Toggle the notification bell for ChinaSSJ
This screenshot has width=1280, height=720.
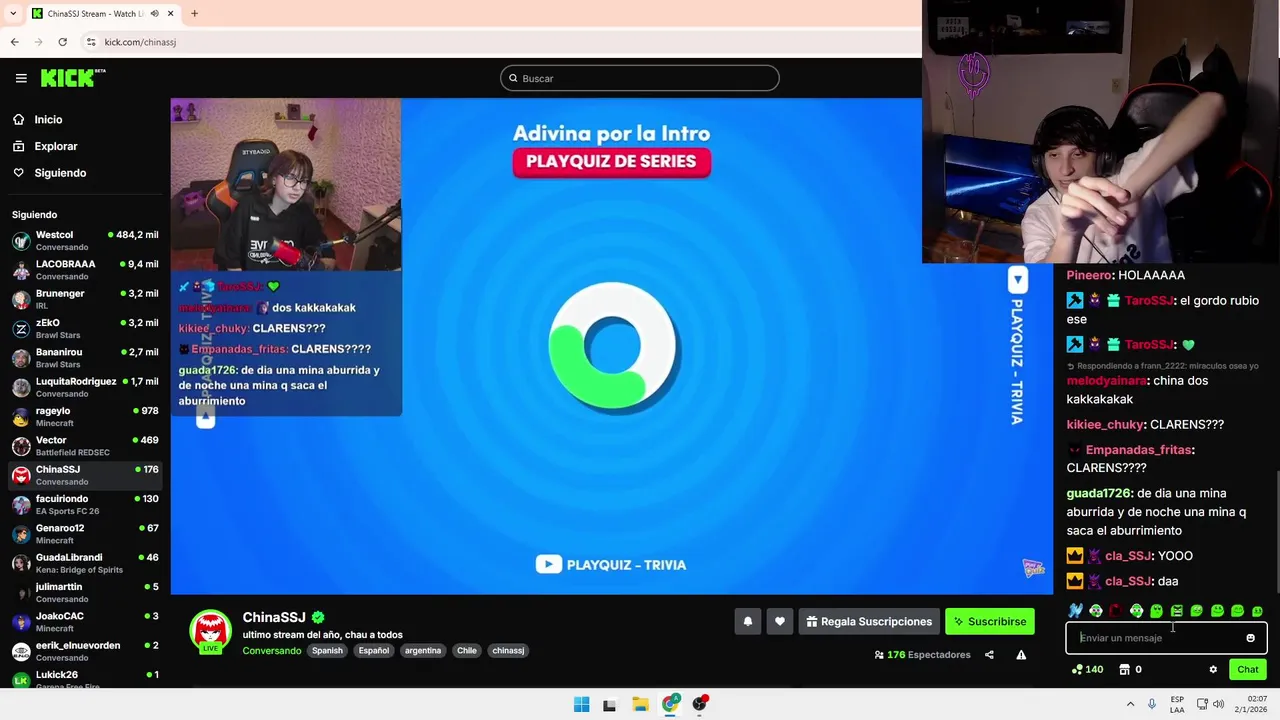747,622
